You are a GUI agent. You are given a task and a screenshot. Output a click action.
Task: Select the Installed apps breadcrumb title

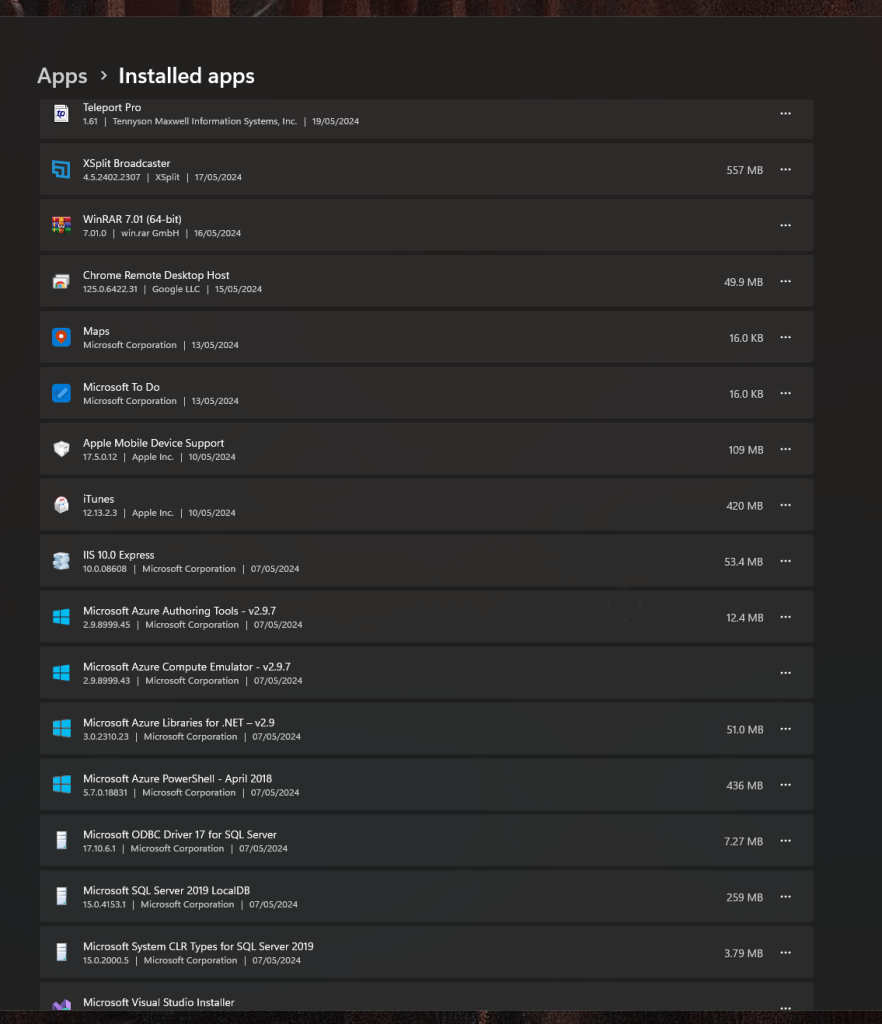187,76
